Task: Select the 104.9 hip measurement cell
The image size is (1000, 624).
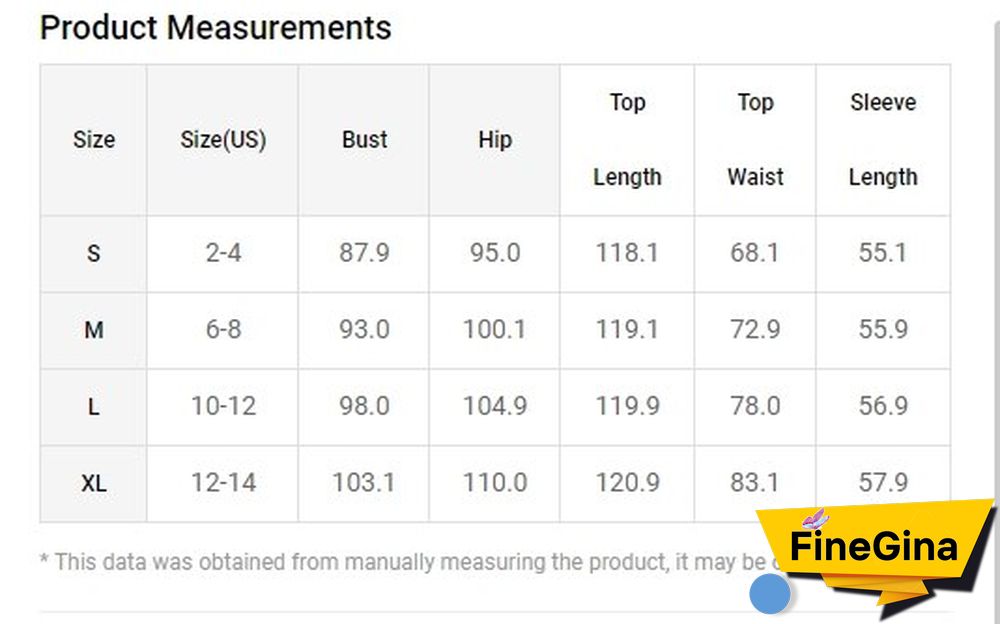Action: [494, 406]
